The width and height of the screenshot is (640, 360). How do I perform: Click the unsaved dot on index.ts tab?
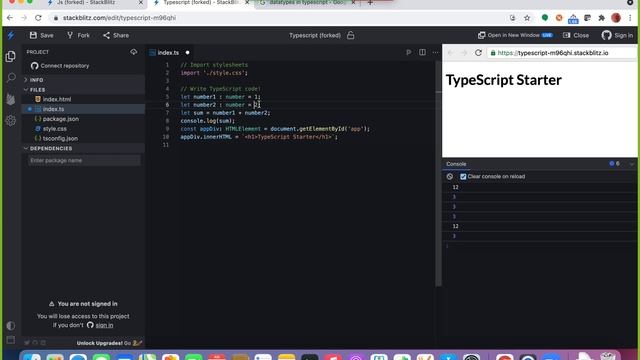pyautogui.click(x=187, y=53)
